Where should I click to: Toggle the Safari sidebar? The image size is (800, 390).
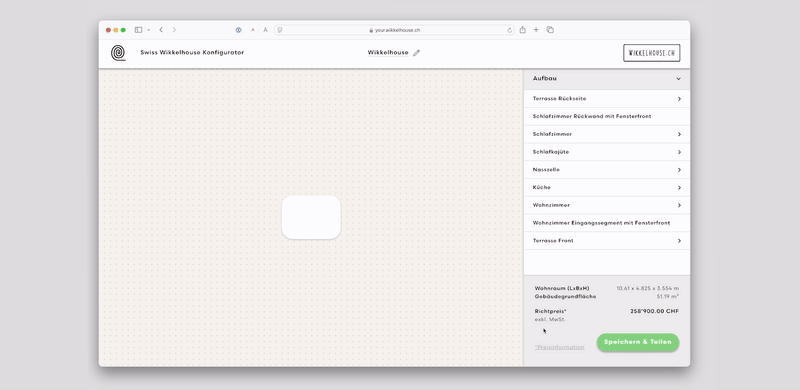click(138, 30)
